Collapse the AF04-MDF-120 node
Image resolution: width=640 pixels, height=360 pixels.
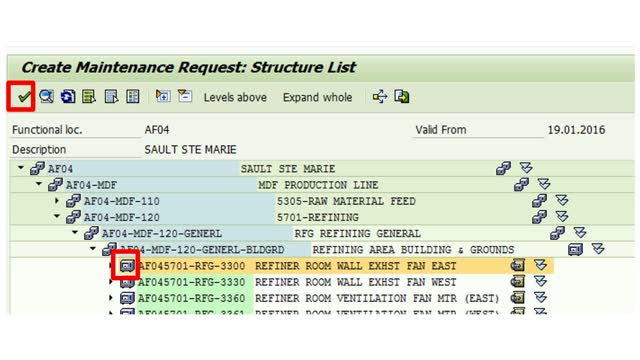tap(57, 216)
